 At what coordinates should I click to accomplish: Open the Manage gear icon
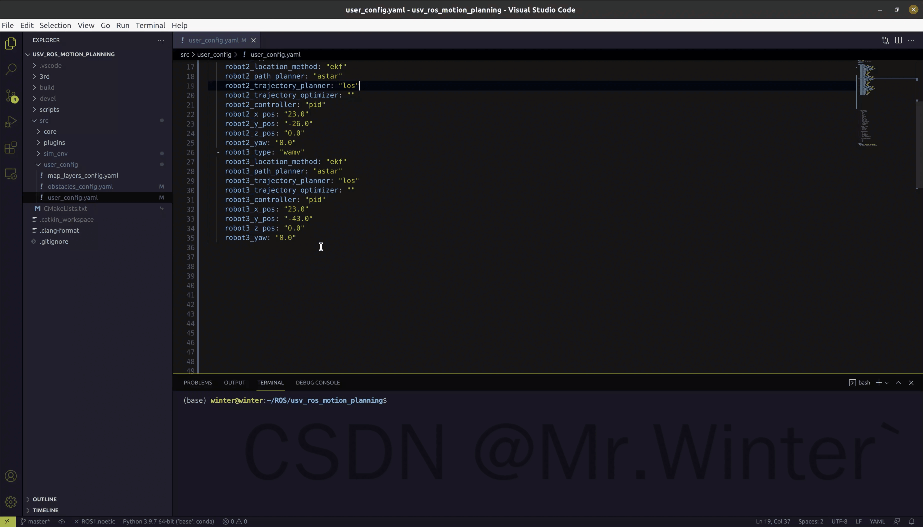[11, 502]
